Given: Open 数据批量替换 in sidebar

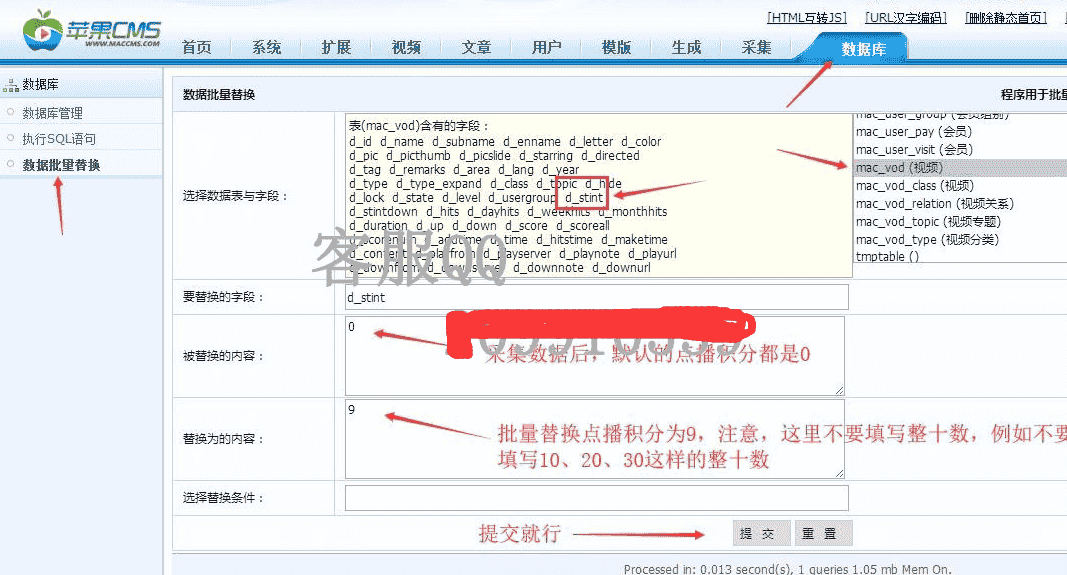Looking at the screenshot, I should [x=61, y=165].
